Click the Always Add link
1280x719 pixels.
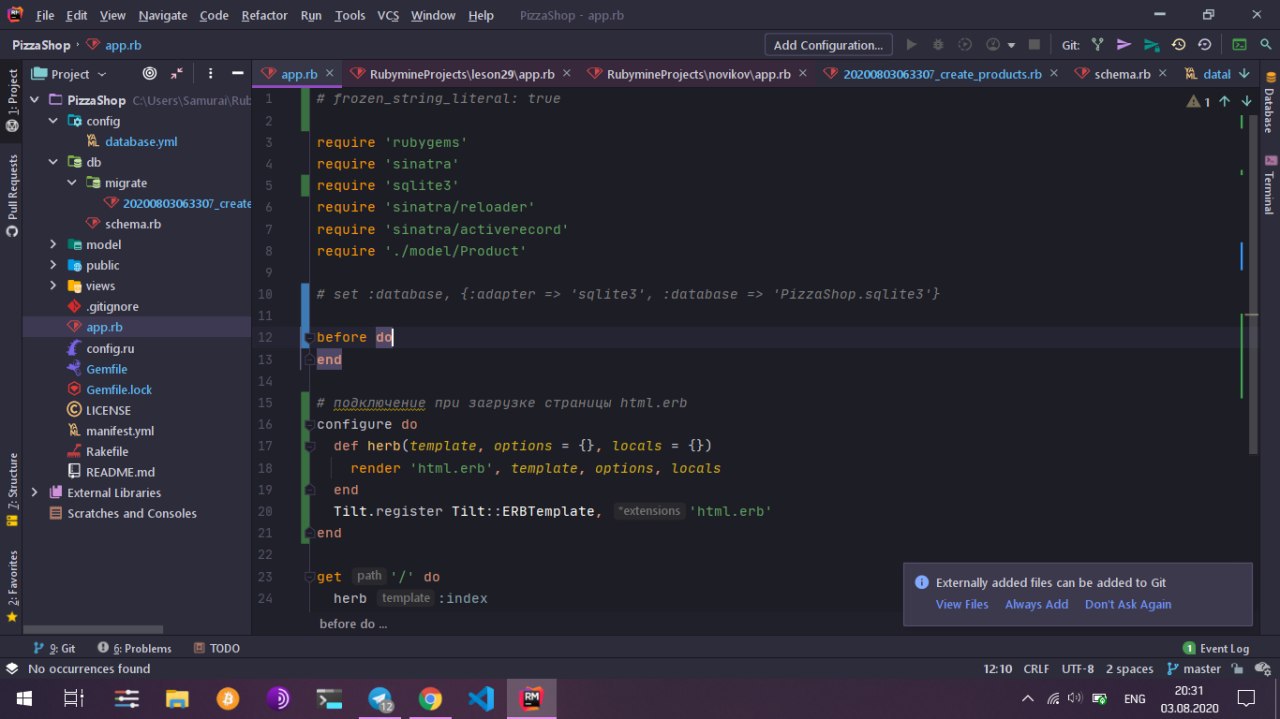tap(1036, 604)
